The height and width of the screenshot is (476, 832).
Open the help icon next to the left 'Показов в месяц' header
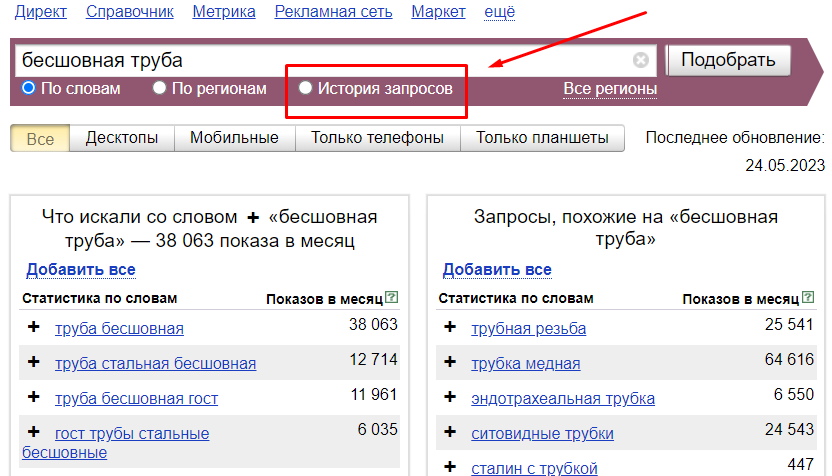click(x=392, y=297)
